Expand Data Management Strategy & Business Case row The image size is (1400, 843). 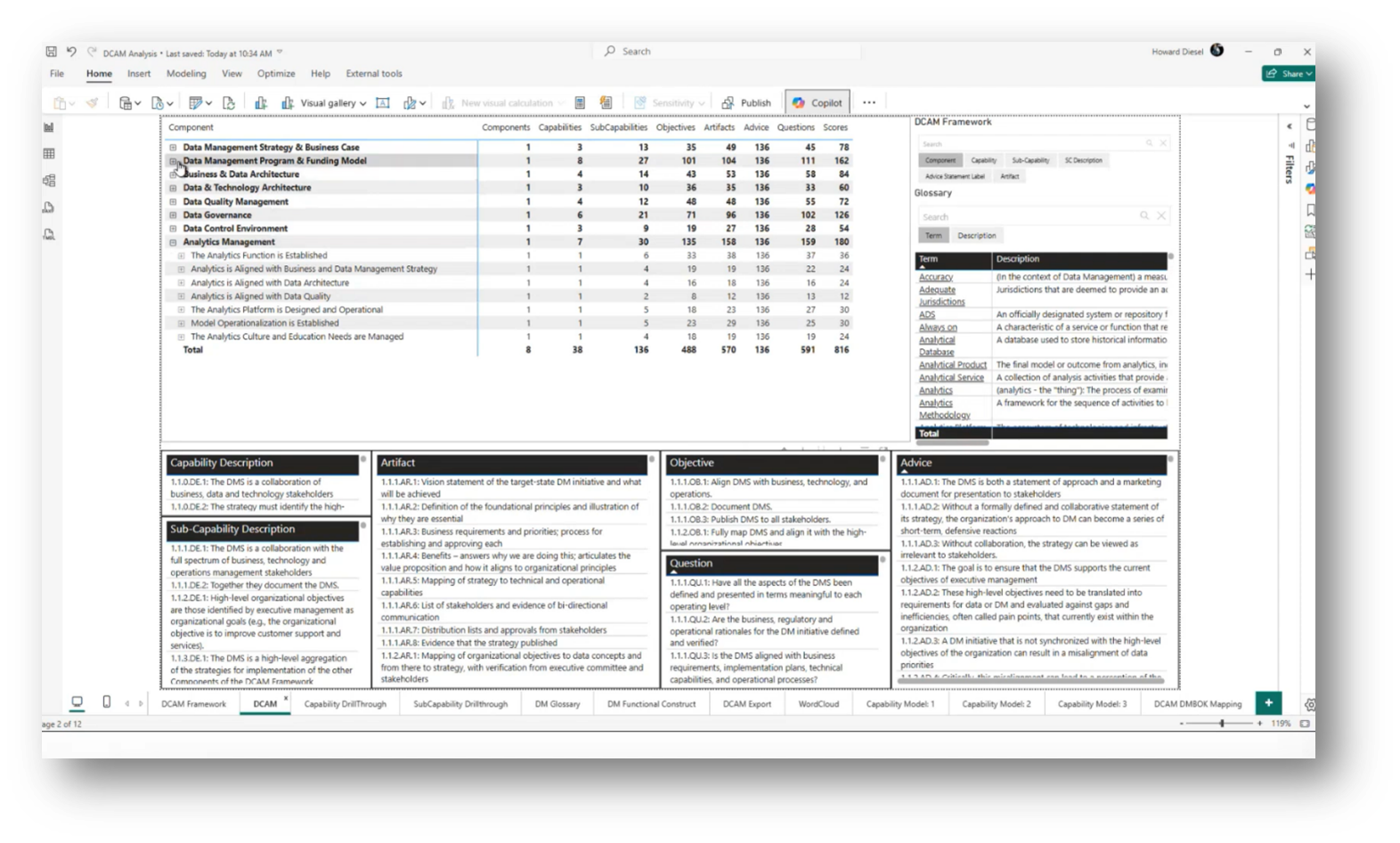coord(173,148)
